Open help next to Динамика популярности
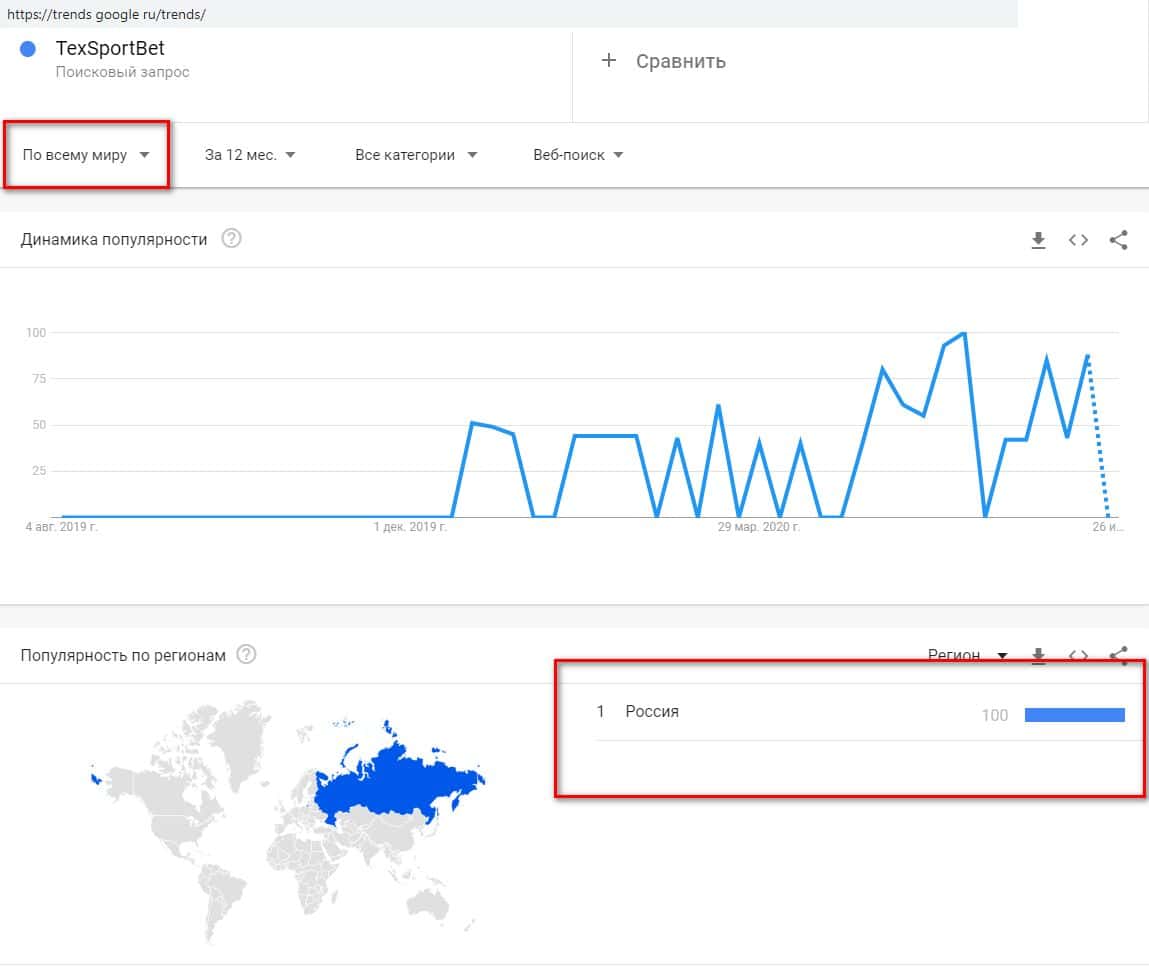The image size is (1149, 967). pyautogui.click(x=231, y=239)
